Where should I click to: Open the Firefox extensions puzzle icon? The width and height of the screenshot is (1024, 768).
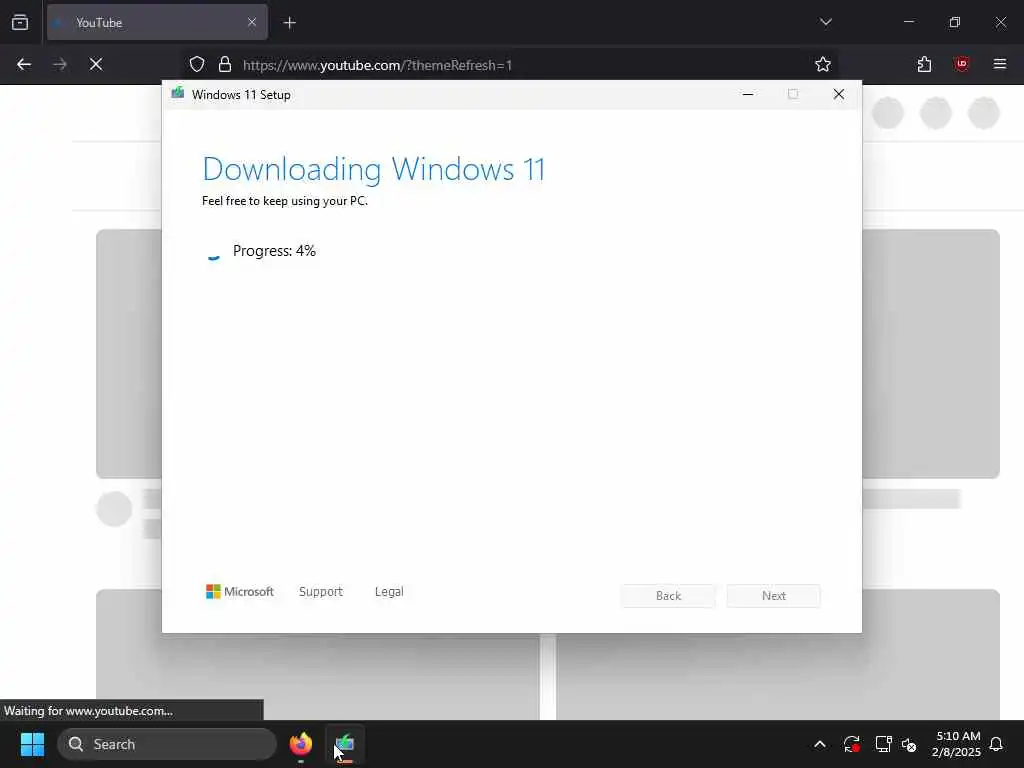(x=924, y=65)
